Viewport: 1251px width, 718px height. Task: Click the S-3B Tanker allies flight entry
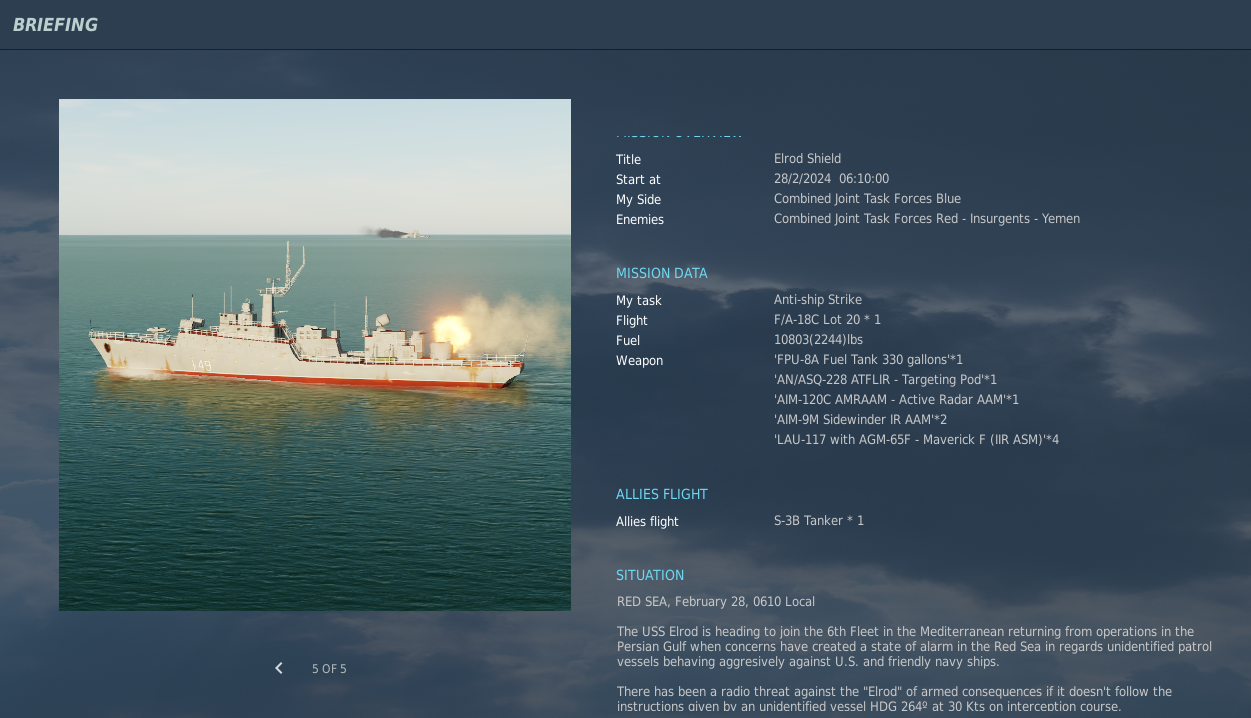818,521
